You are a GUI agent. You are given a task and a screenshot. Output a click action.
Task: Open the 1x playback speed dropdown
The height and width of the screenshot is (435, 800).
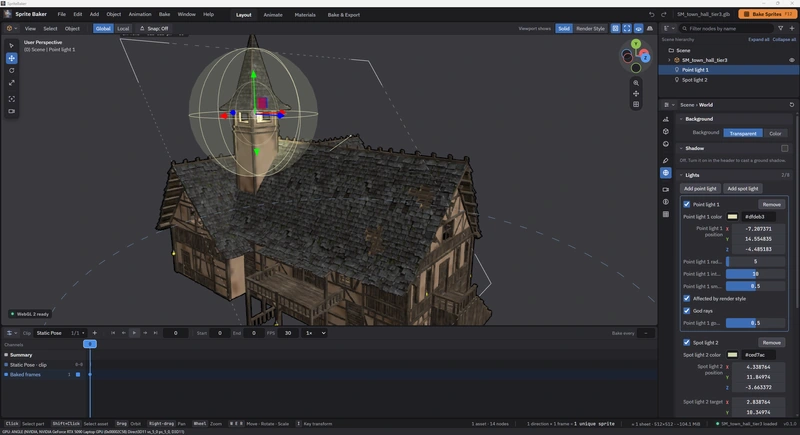tap(314, 333)
